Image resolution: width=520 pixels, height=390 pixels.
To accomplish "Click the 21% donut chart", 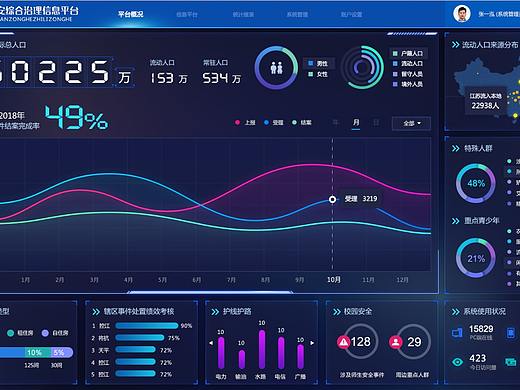I will [x=476, y=257].
